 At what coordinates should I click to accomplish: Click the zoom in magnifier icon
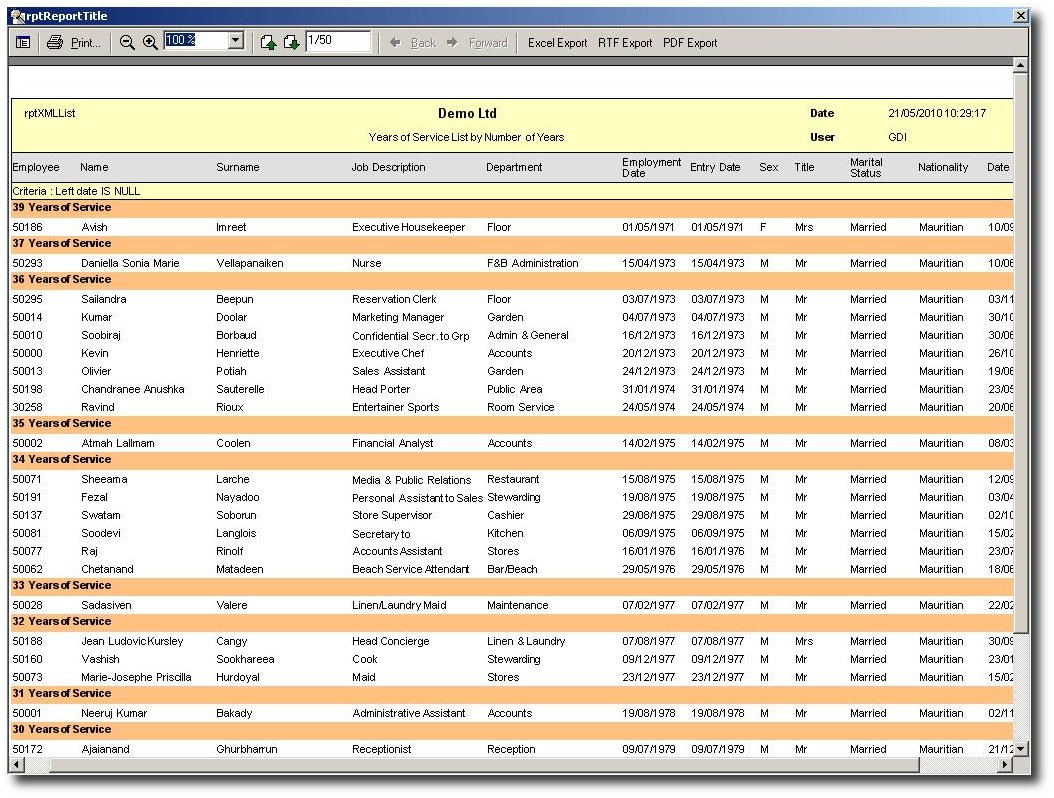click(x=150, y=42)
